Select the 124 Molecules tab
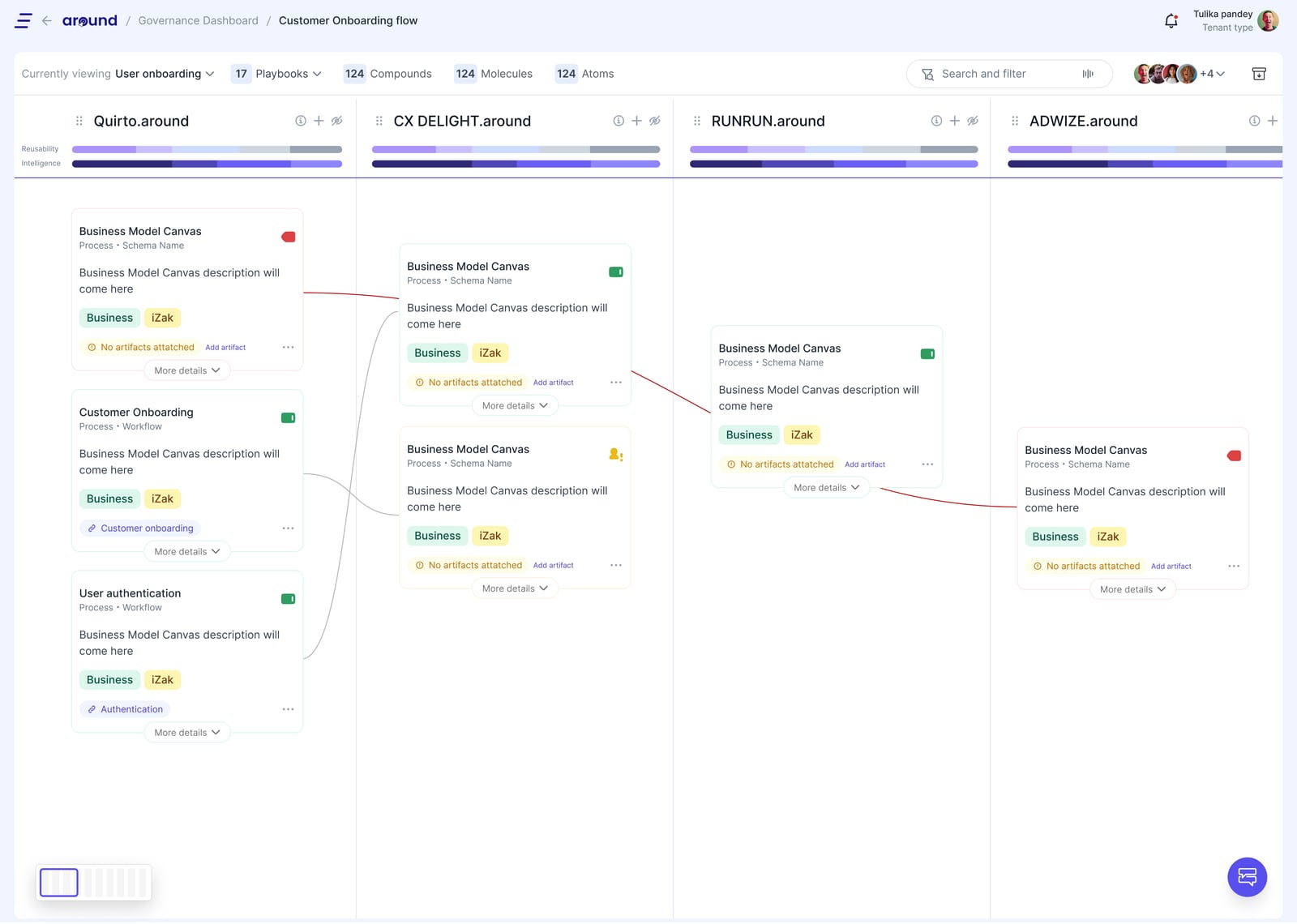Screen dimensions: 1297x924 point(494,74)
